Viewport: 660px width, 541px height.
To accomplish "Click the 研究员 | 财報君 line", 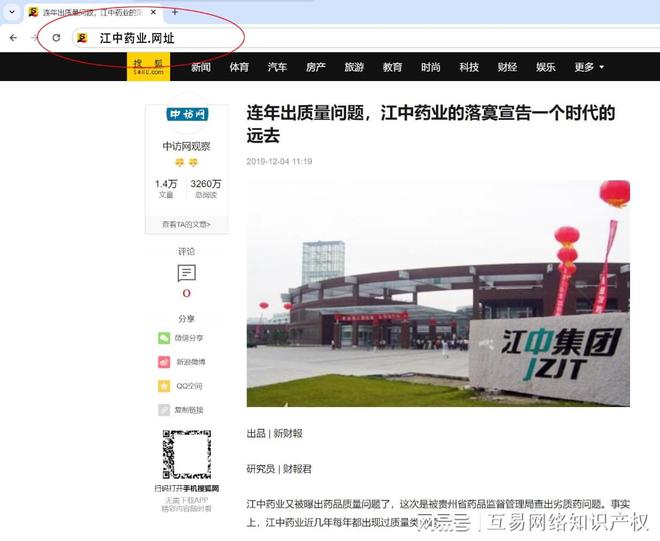I will [279, 469].
